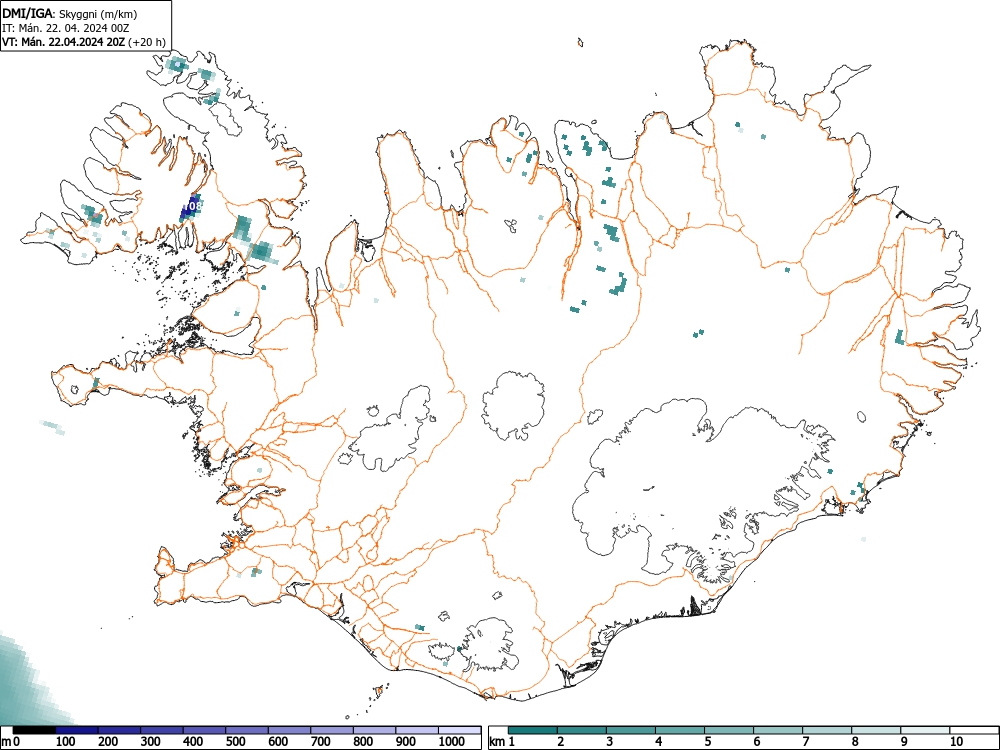Pick the dark teal 1–2 km legend swatch
This screenshot has width=1000, height=750.
click(x=533, y=730)
